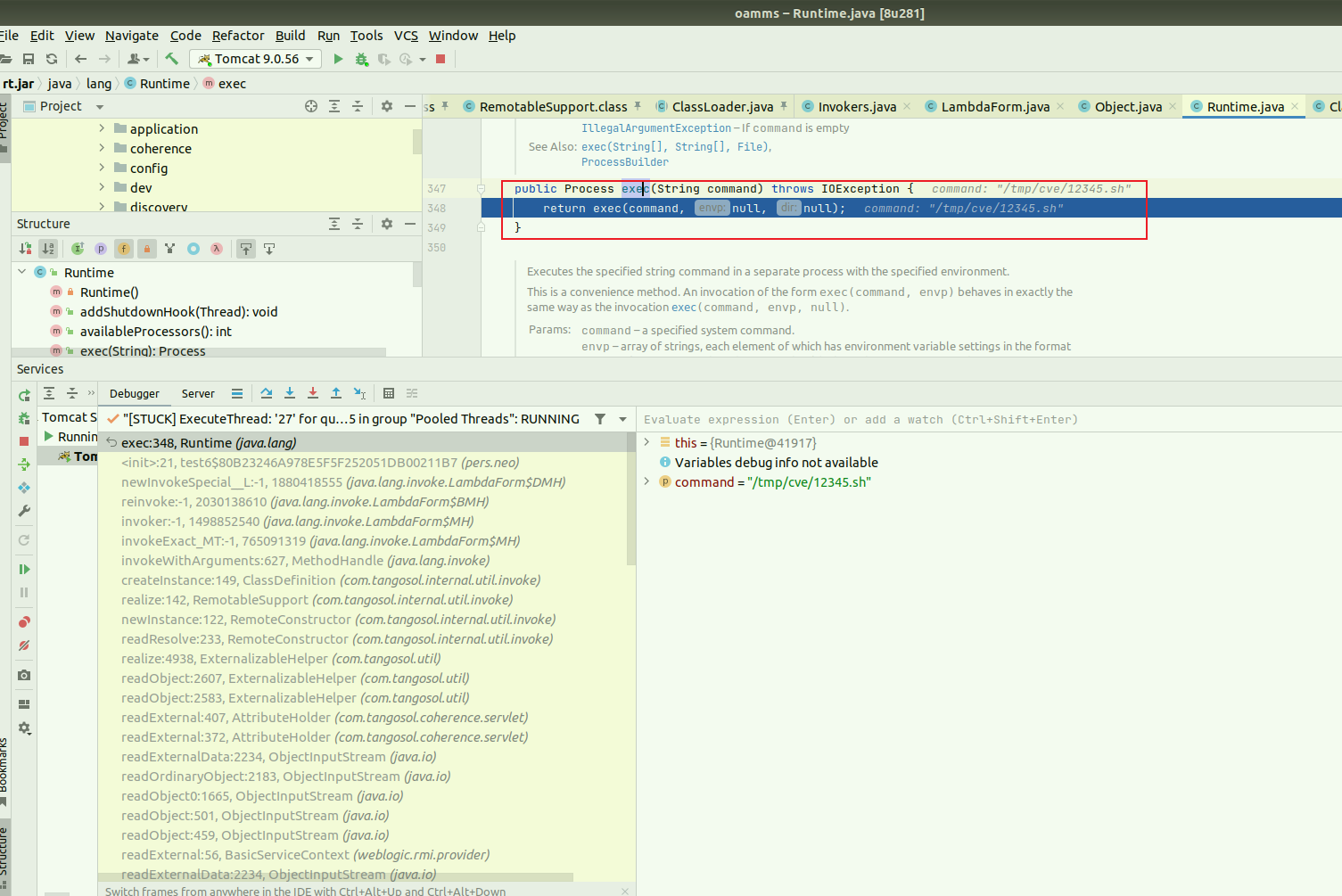
Task: Click the Build project hammer icon
Action: 171,59
